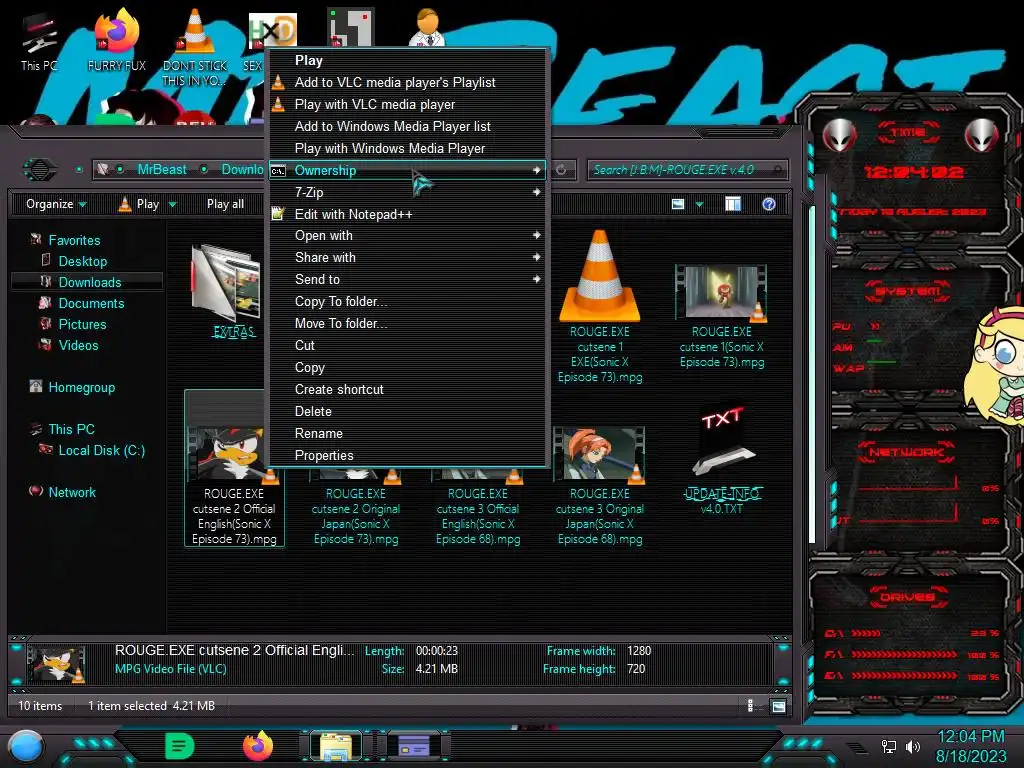Screen dimensions: 1024x768
Task: Refresh the explorer address bar
Action: tap(561, 170)
